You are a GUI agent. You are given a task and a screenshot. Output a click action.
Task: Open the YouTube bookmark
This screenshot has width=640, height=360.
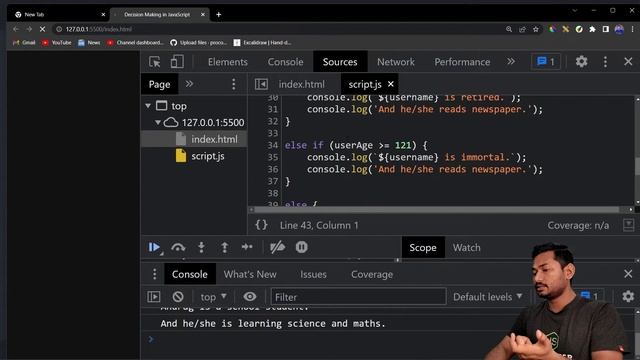point(56,42)
